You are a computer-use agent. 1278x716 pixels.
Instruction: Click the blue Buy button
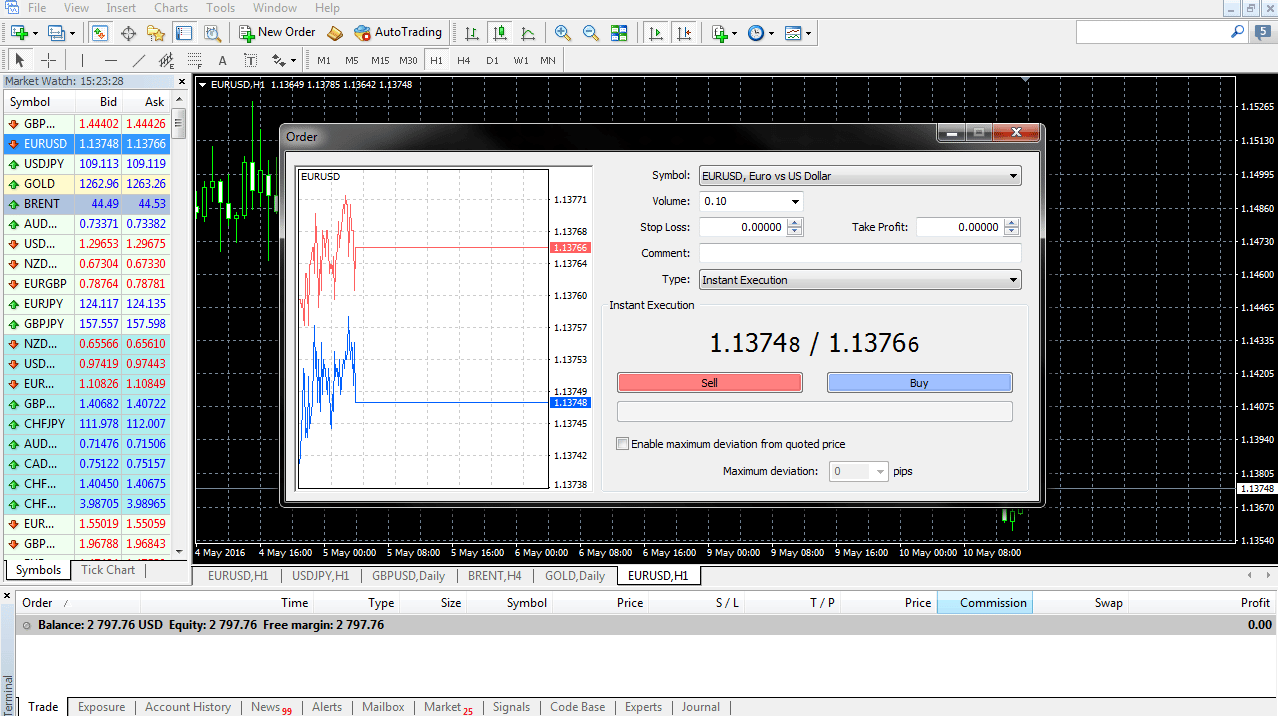(x=919, y=383)
